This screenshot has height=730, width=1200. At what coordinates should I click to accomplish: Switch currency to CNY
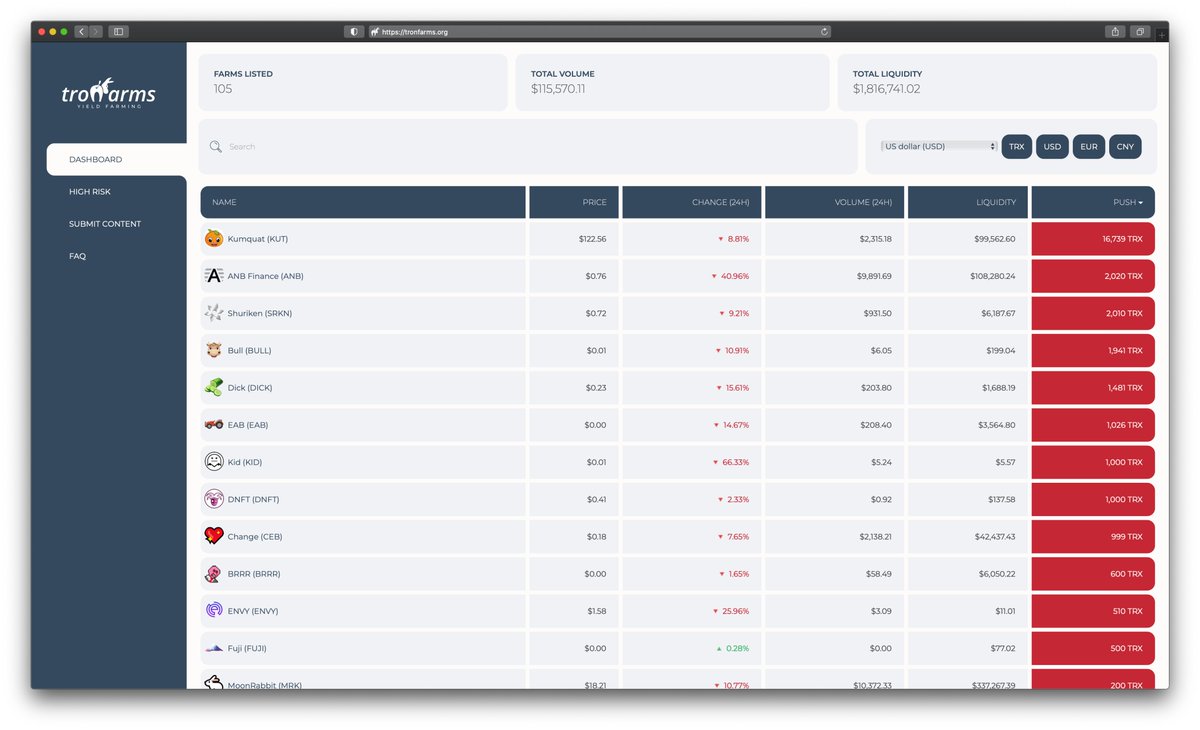(1125, 147)
